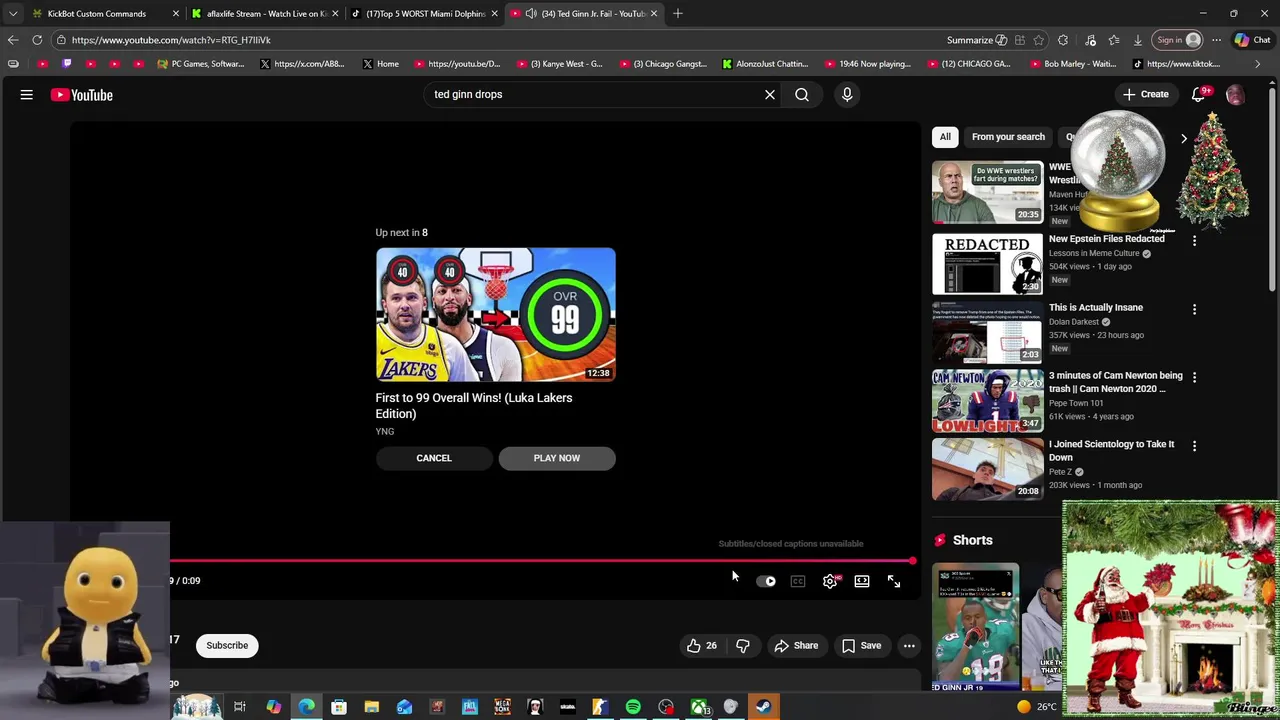
Task: Open Cam Newton Lowlights thumbnail
Action: tap(987, 401)
